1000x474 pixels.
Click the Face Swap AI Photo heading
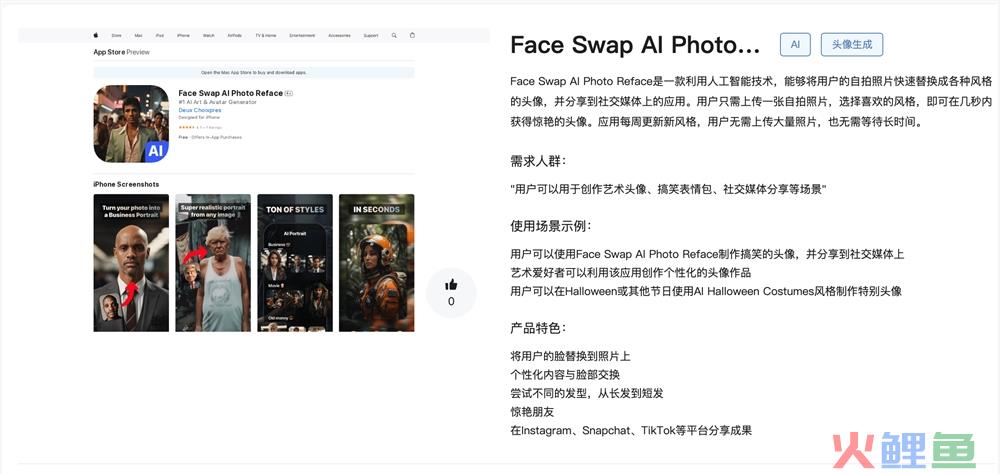(635, 45)
